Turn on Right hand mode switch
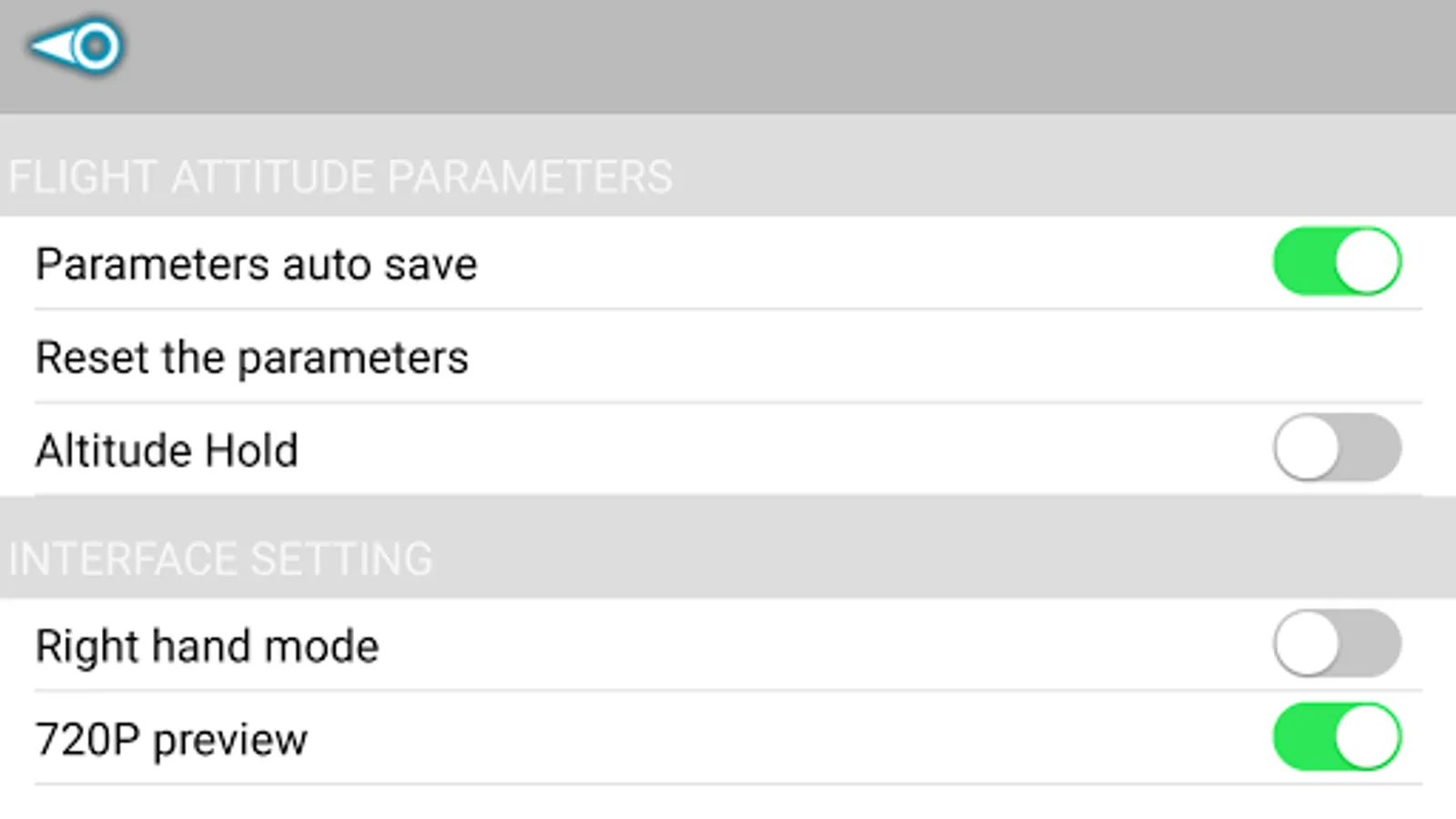Viewport: 1456px width, 819px height. pos(1336,643)
